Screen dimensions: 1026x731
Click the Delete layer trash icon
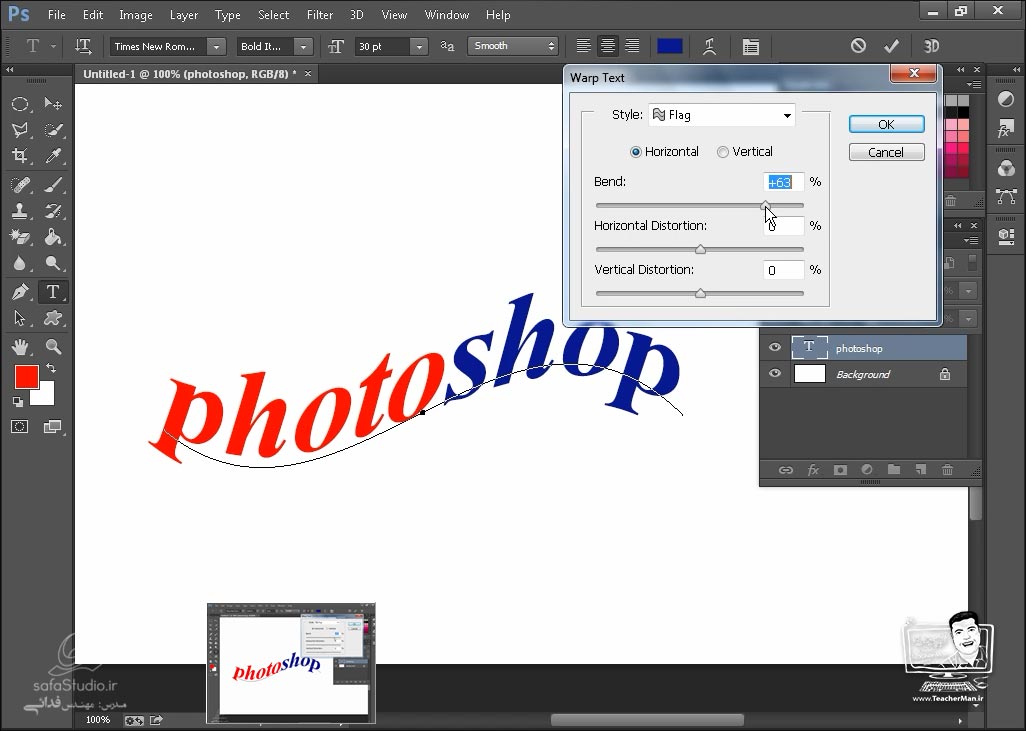pos(947,470)
